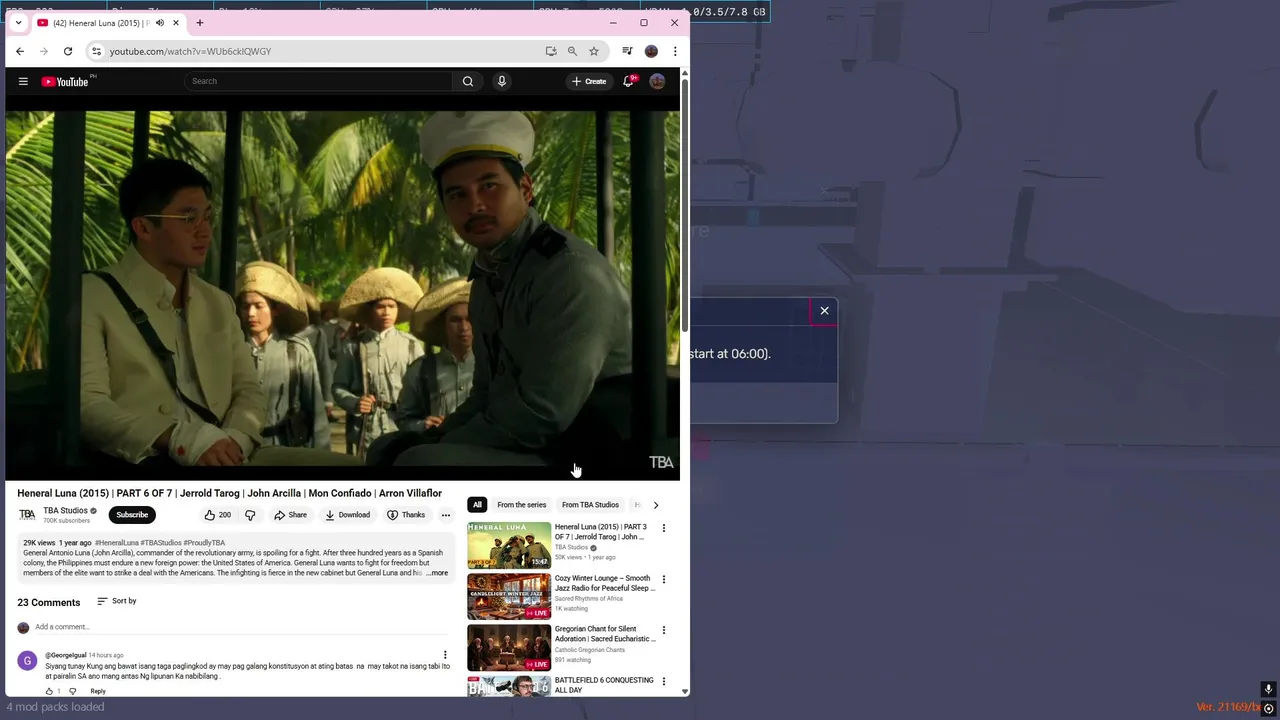1280x720 pixels.
Task: Open the Sort by comments dropdown
Action: click(116, 601)
